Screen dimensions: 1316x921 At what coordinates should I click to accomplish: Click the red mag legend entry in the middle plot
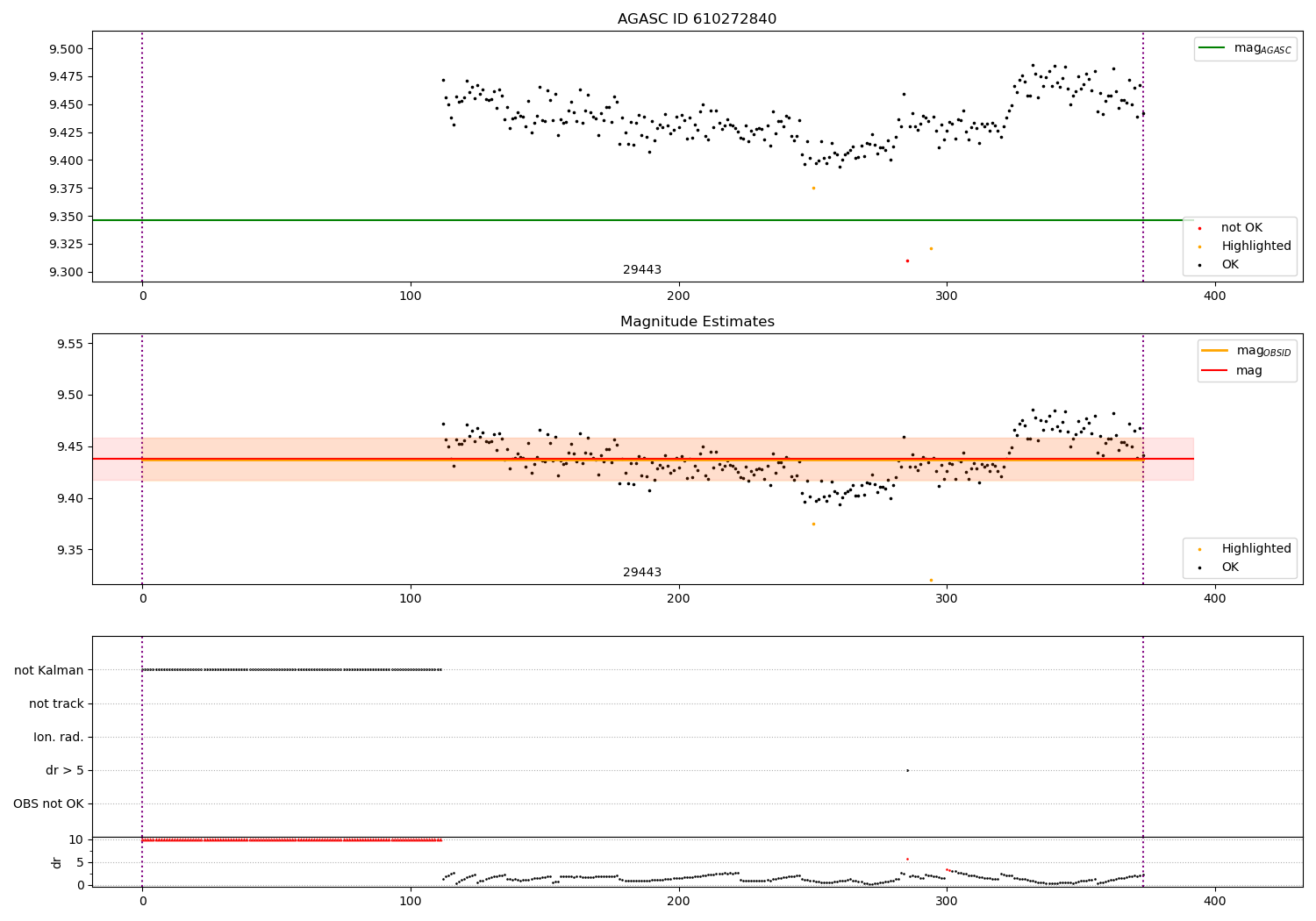[x=1232, y=371]
